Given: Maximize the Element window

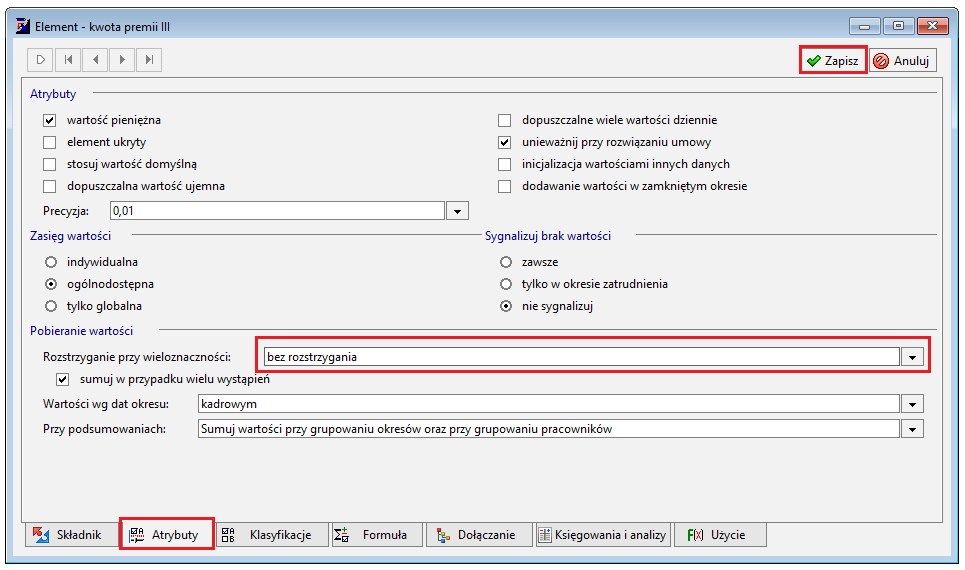Looking at the screenshot, I should (x=899, y=26).
